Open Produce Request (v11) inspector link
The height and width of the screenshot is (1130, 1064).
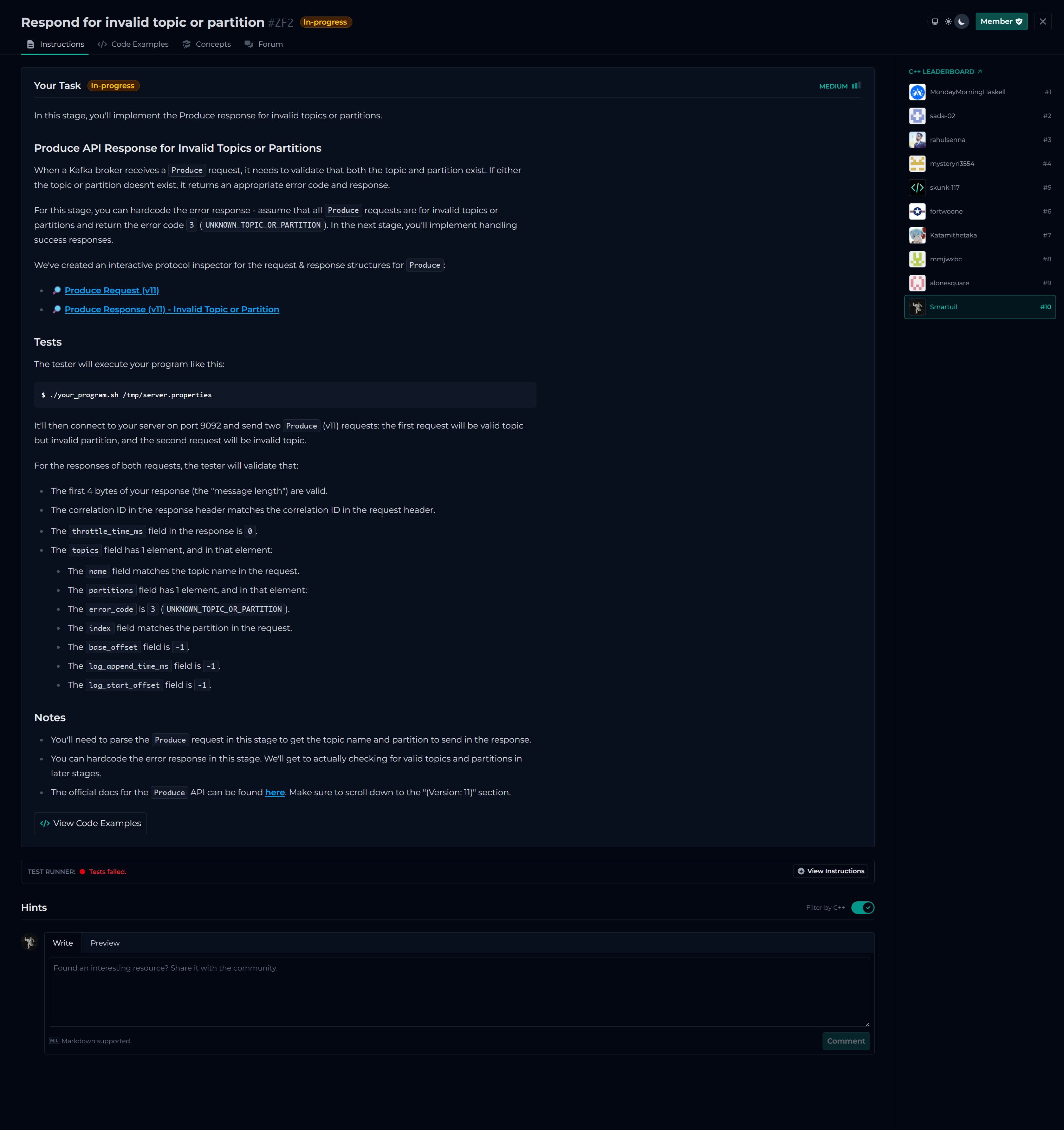(x=111, y=290)
